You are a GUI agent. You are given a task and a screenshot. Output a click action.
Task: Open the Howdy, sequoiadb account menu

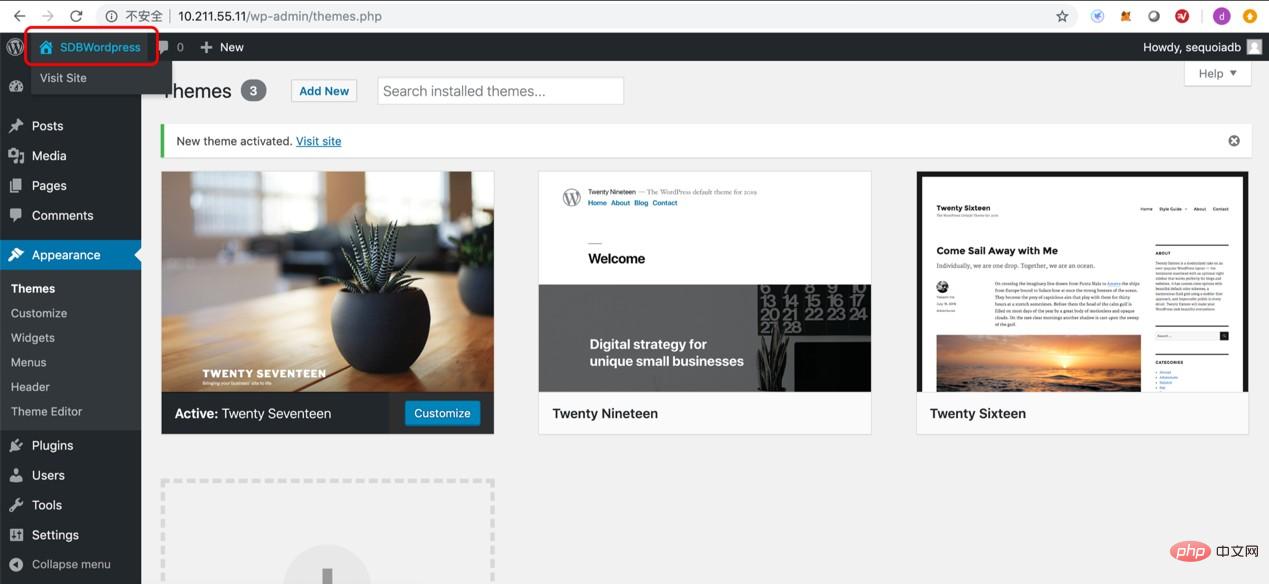pos(1202,47)
